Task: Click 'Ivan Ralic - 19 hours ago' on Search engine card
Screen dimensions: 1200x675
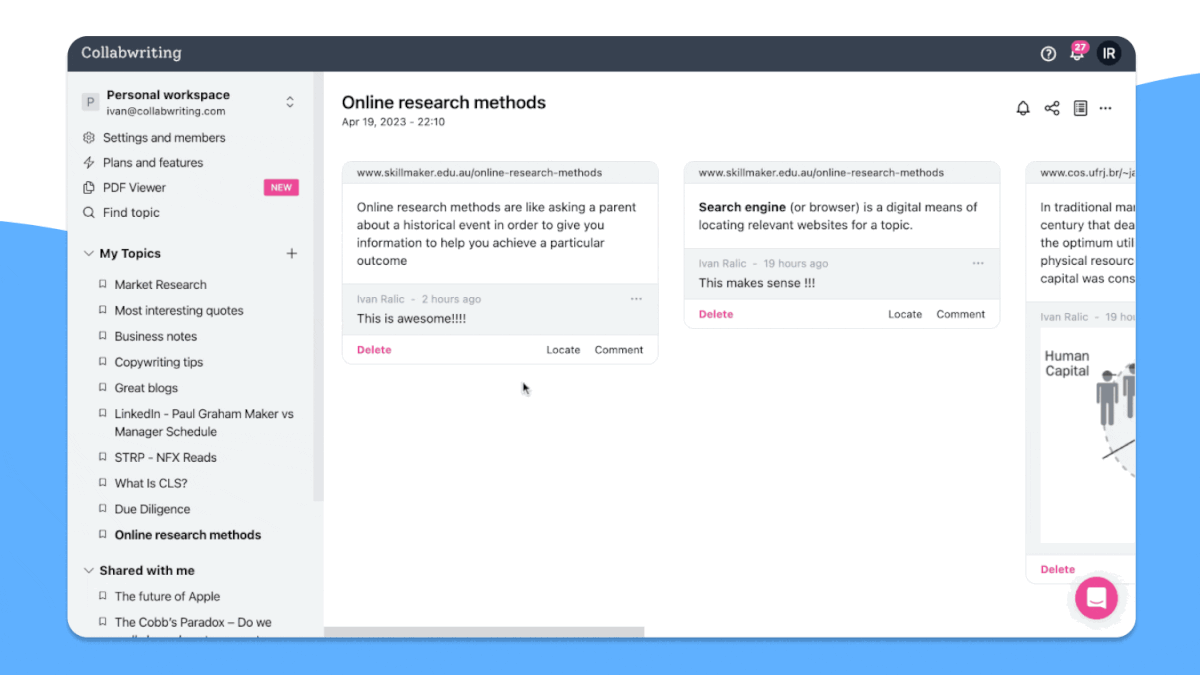Action: [763, 264]
